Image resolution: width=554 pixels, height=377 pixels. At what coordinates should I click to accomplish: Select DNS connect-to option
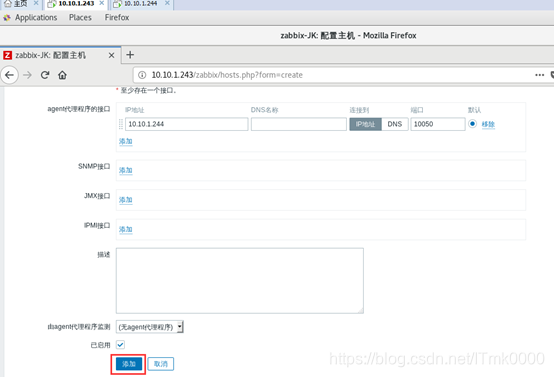tap(395, 124)
